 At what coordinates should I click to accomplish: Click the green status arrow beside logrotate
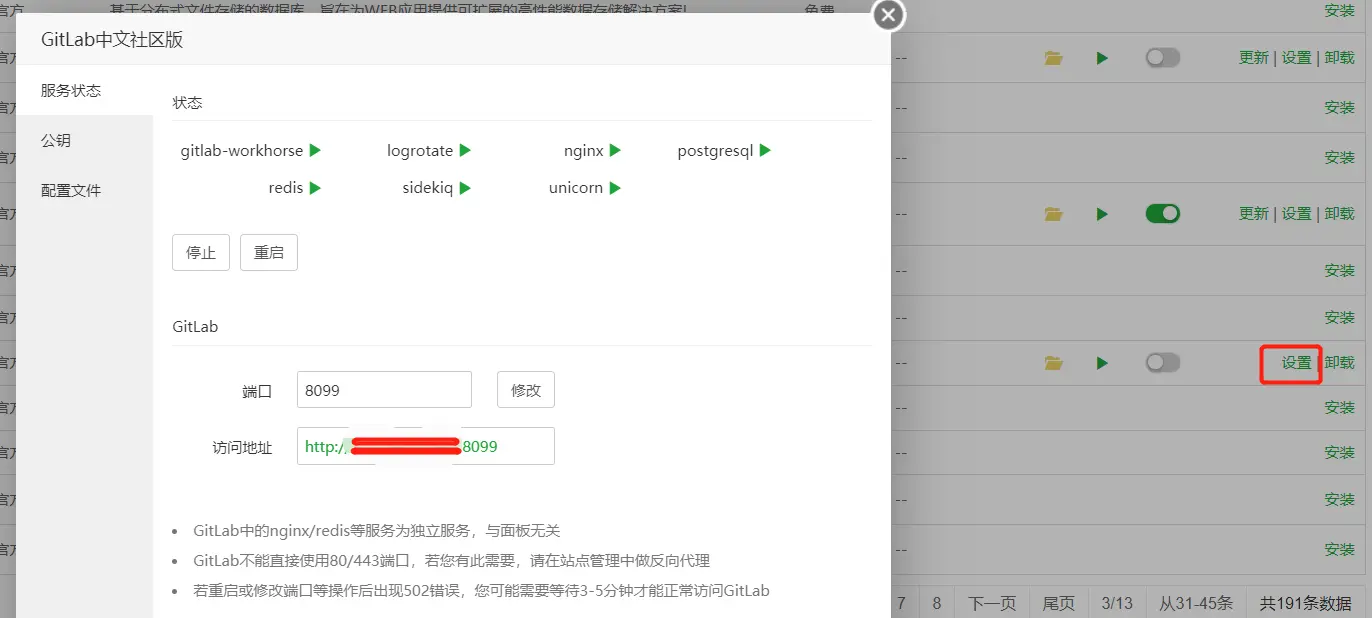point(465,151)
